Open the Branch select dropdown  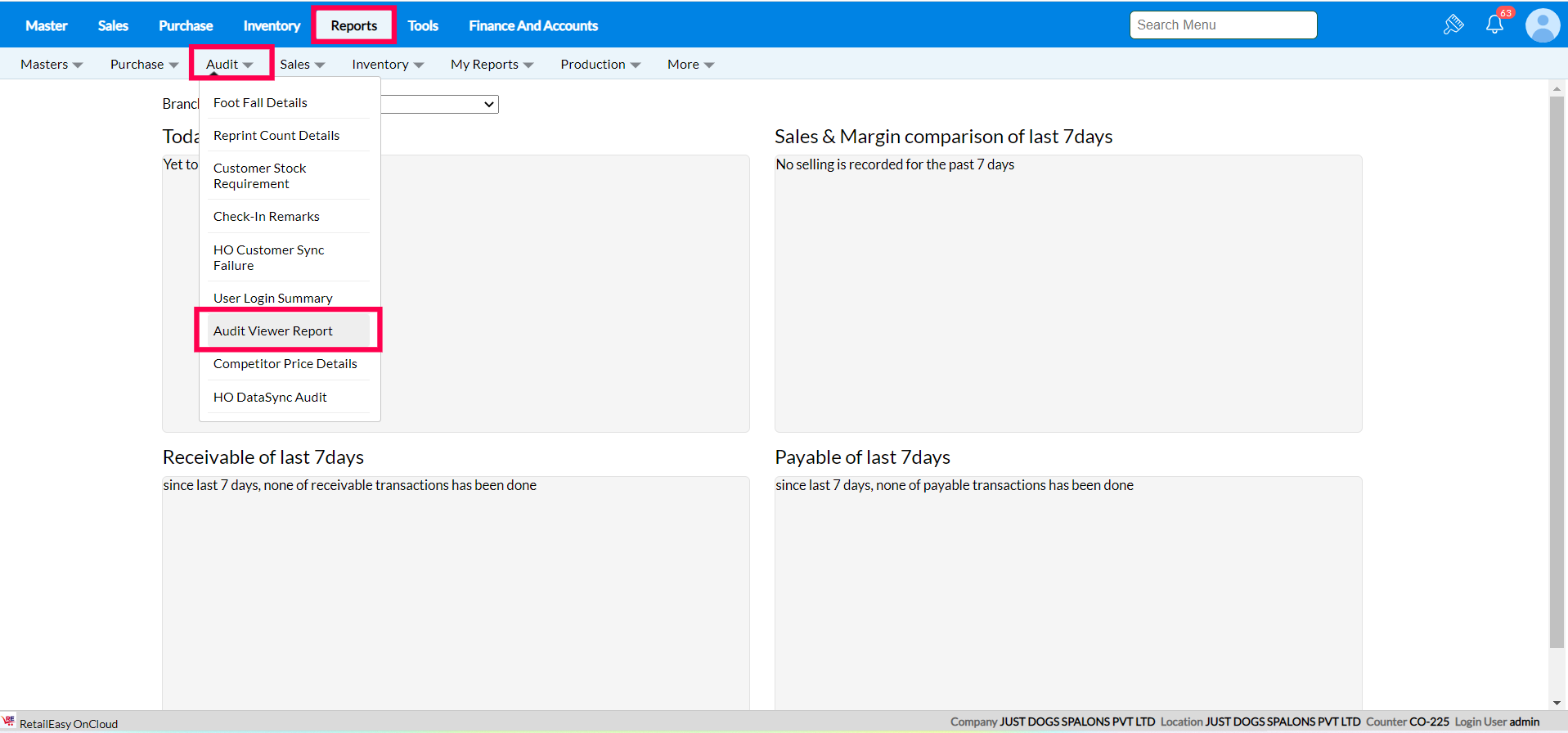(x=440, y=104)
